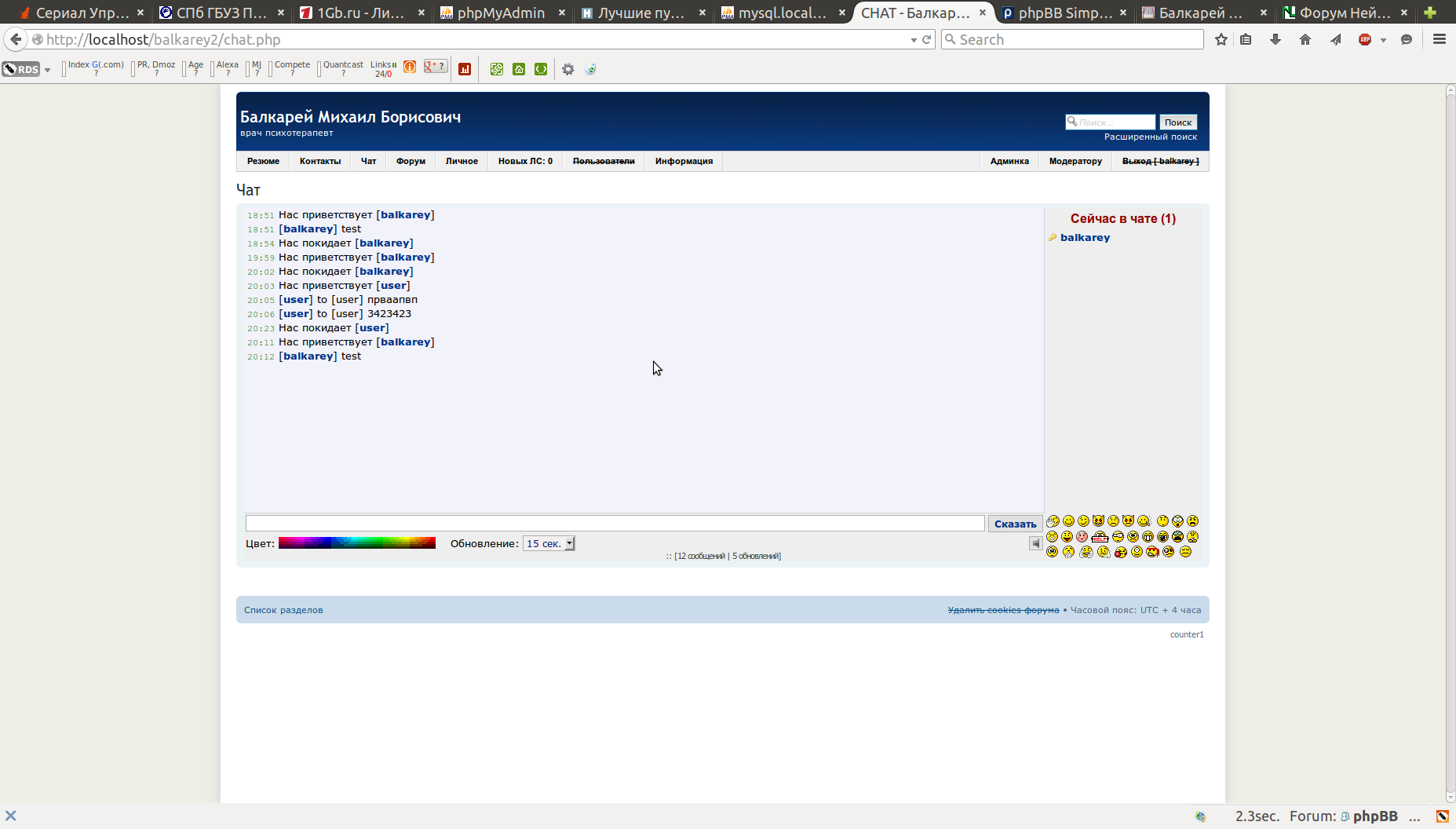Click the HELP sign smiley
Image resolution: width=1456 pixels, height=829 pixels.
click(x=1100, y=537)
